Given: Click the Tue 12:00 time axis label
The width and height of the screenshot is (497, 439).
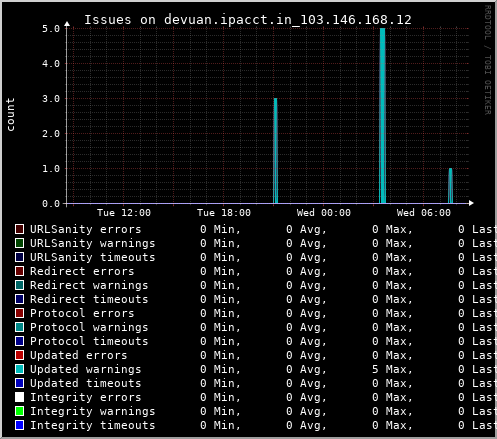Looking at the screenshot, I should (124, 213).
